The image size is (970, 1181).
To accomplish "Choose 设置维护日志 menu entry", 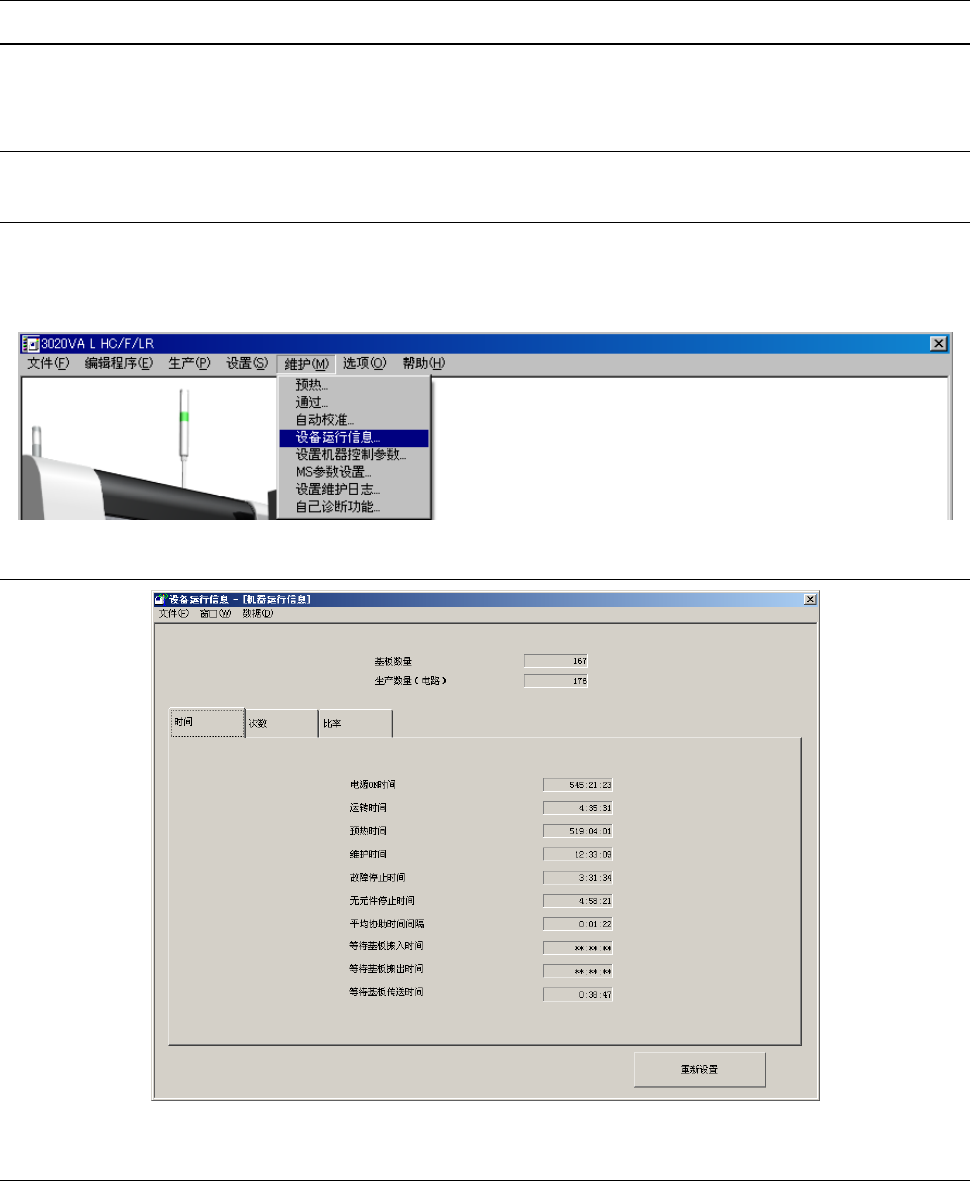I will [x=354, y=490].
